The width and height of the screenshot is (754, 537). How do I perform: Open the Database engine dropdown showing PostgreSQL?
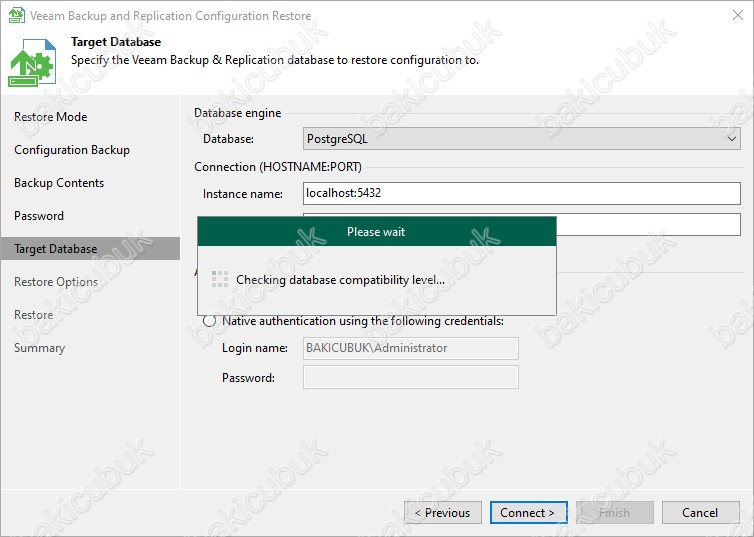coord(522,139)
